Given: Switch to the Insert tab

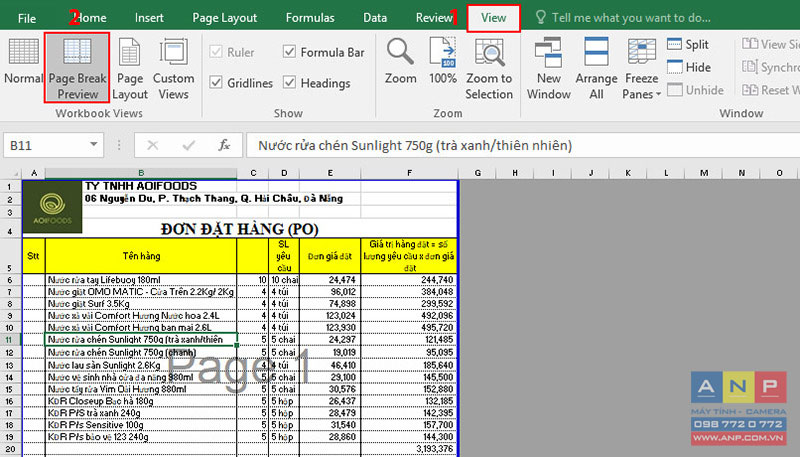Looking at the screenshot, I should [x=149, y=18].
